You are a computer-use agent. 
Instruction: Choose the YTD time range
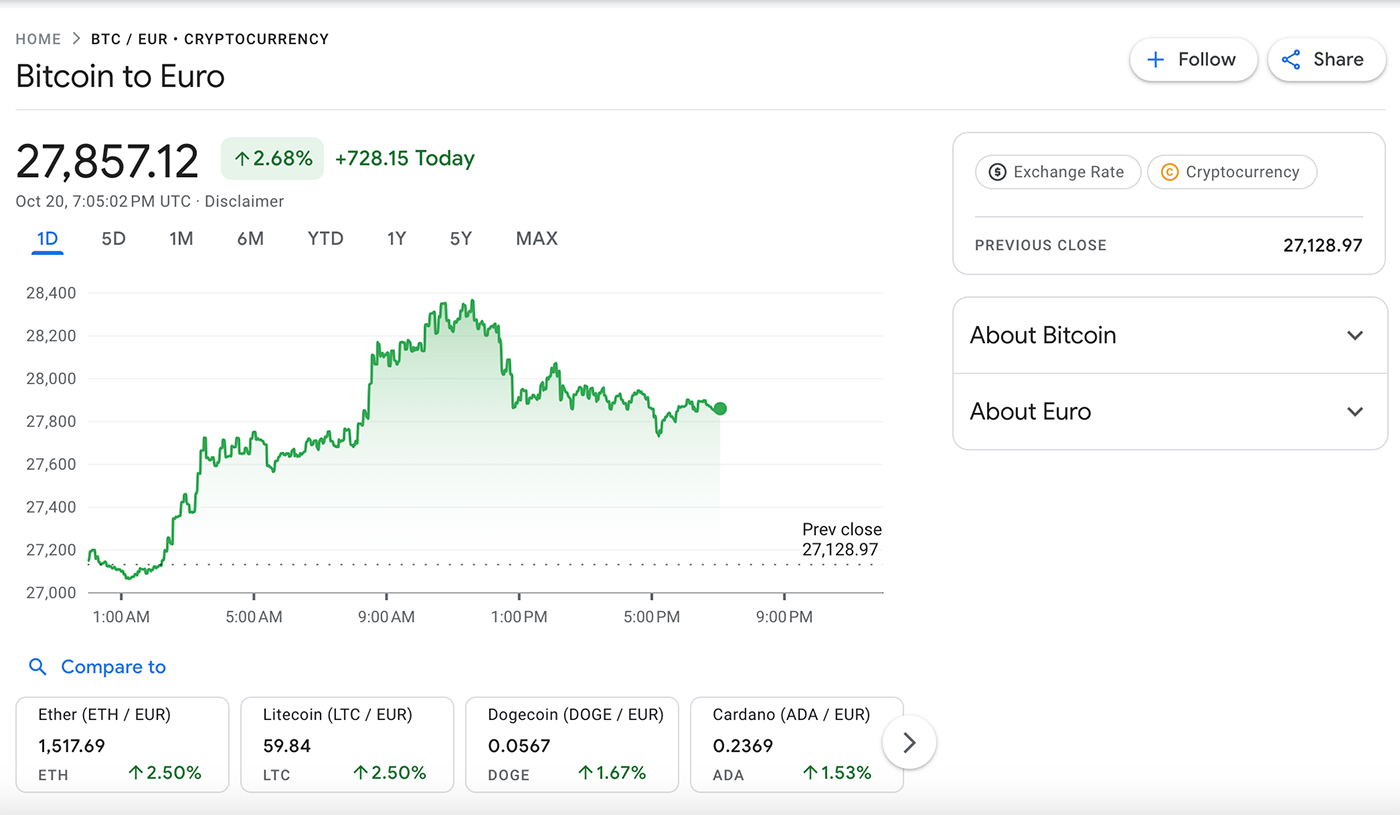tap(325, 239)
